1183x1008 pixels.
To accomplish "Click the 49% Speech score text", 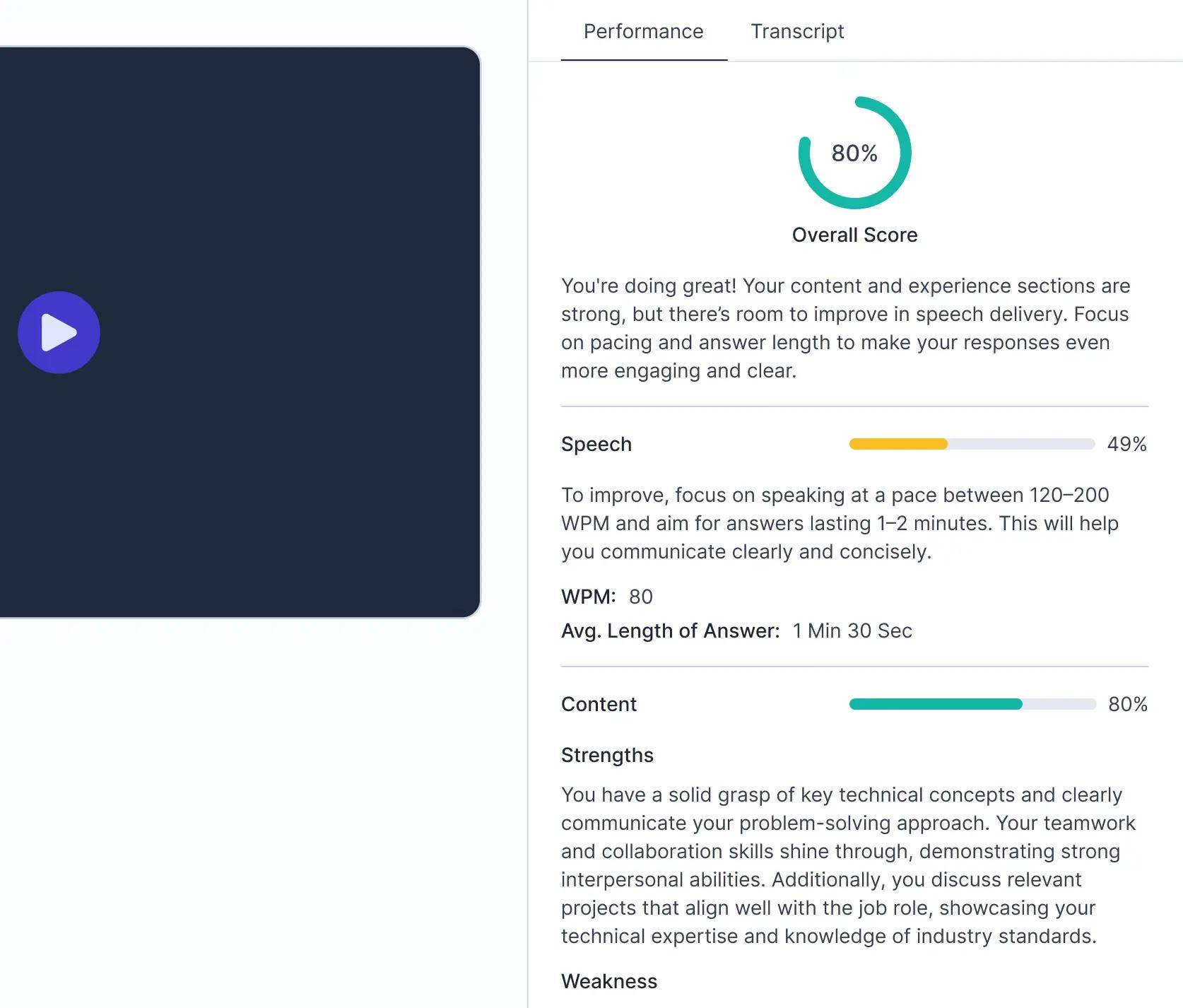I will point(1126,444).
